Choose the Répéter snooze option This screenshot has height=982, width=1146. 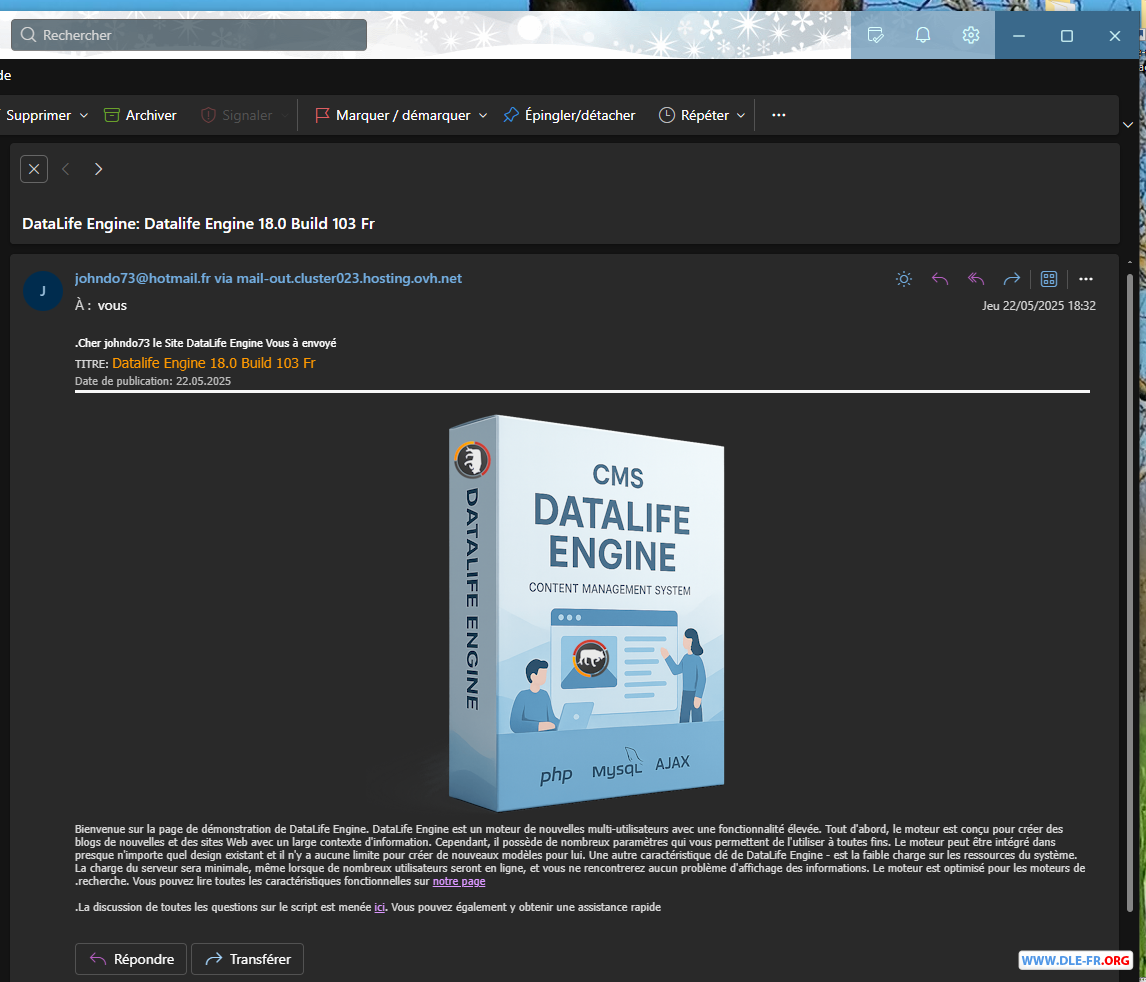(705, 115)
